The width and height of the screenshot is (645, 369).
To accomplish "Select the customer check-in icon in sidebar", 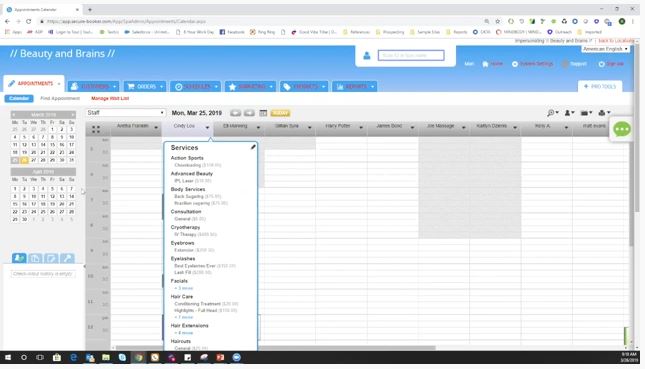I will pos(19,258).
